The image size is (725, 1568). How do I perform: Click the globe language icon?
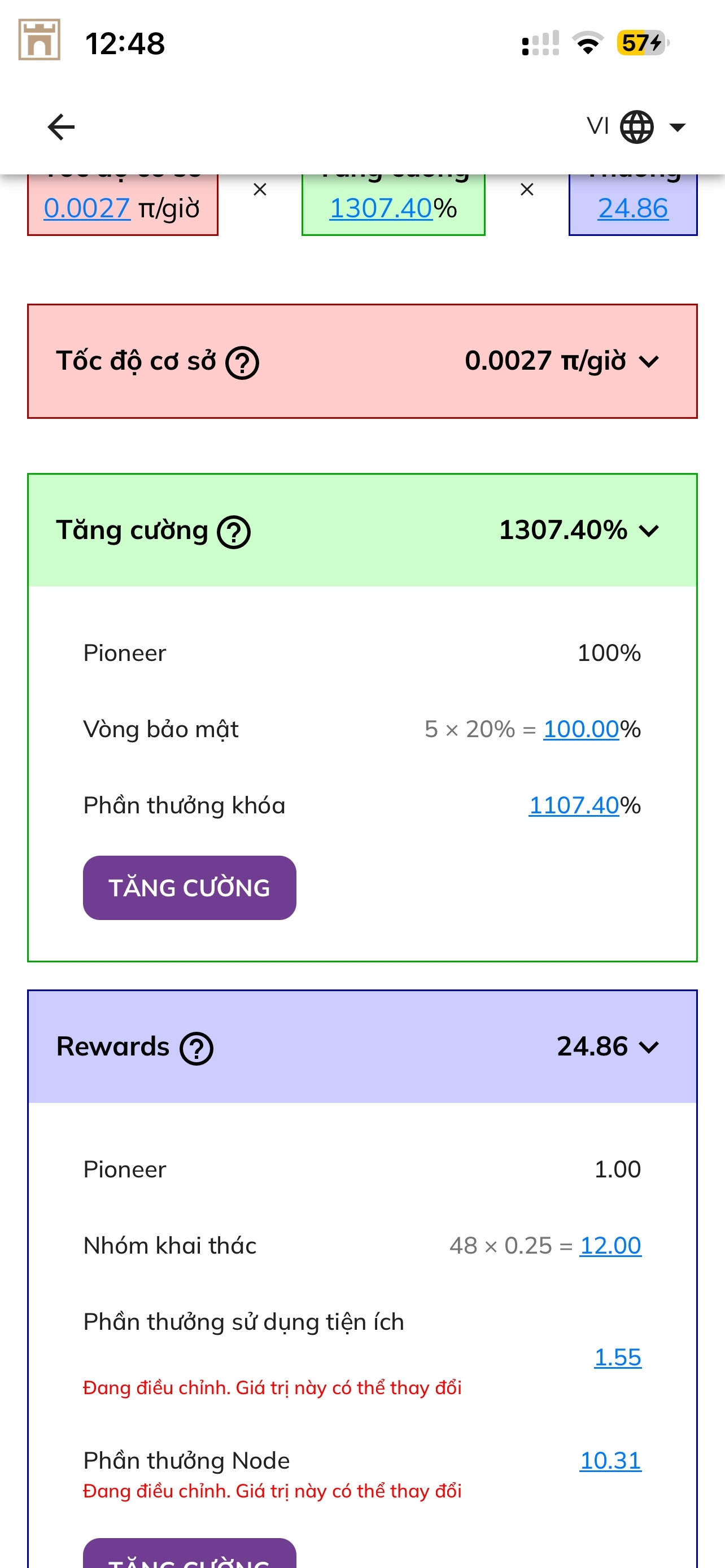[636, 127]
